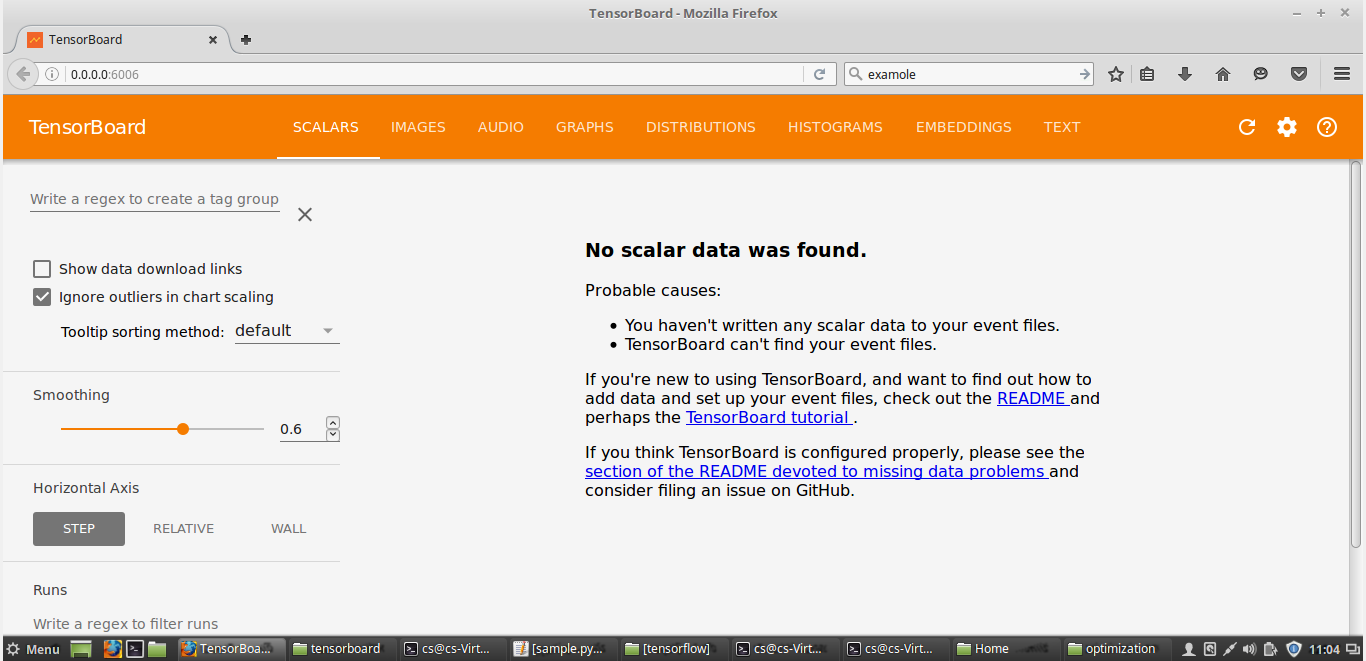
Task: Open the smiley chat icon in Firefox toolbar
Action: click(1261, 74)
